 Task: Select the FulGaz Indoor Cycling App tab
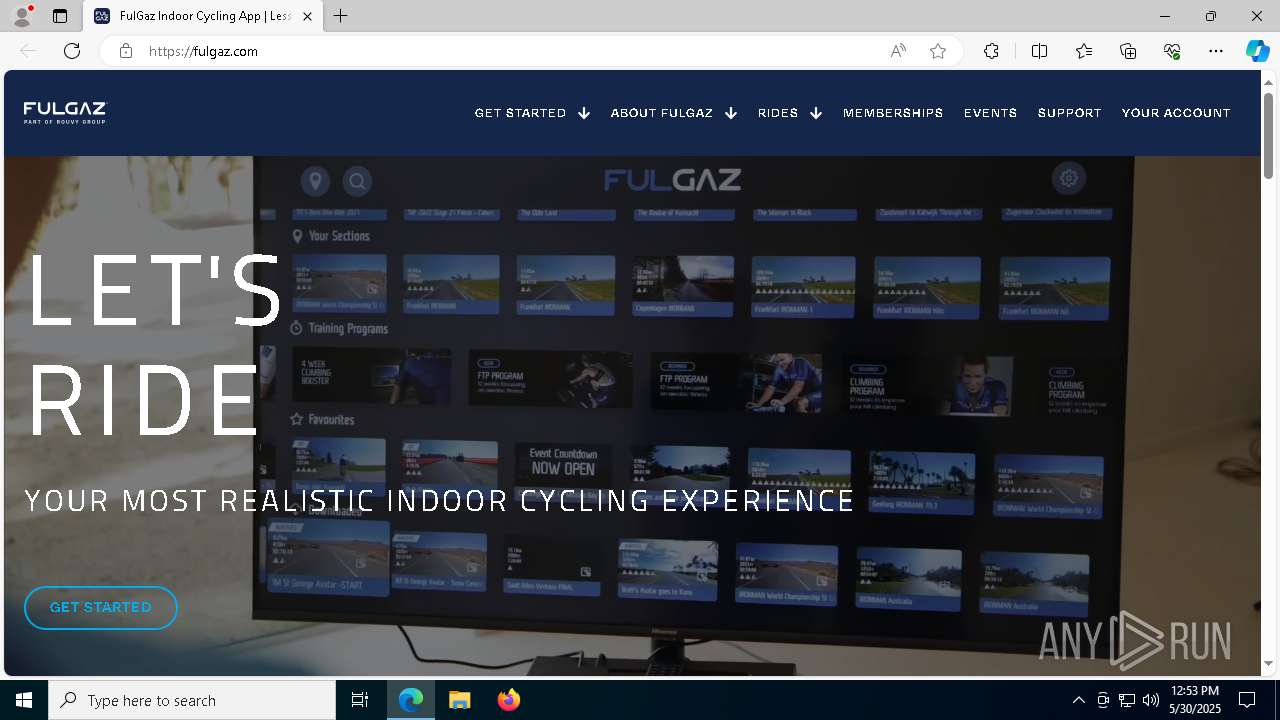click(203, 16)
